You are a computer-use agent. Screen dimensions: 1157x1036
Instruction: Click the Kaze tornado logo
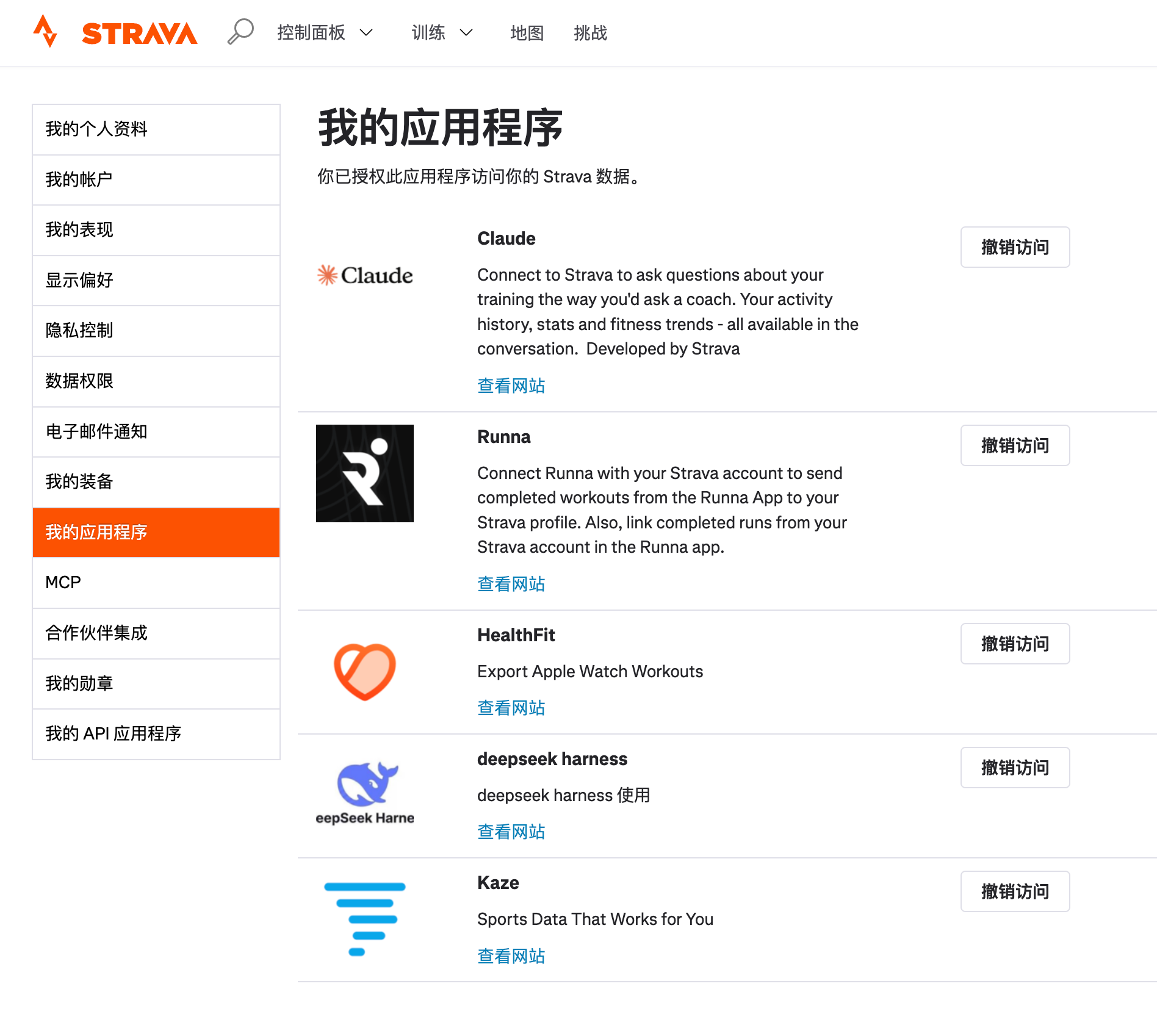[x=365, y=919]
